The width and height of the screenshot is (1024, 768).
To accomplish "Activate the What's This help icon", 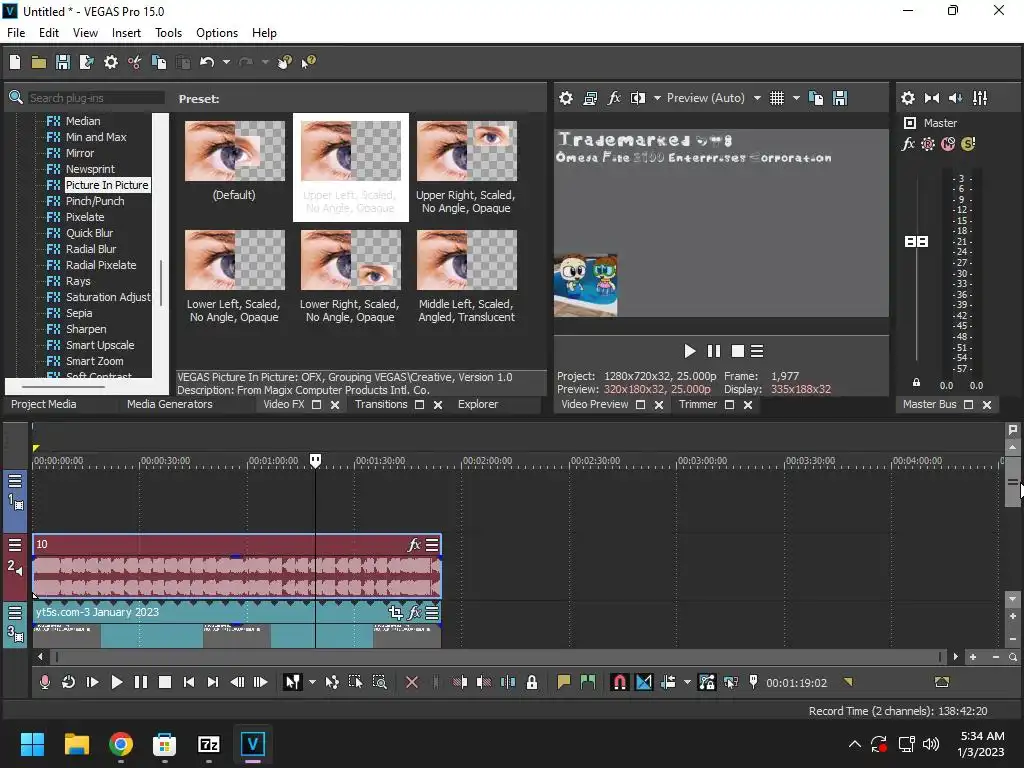I will [x=308, y=62].
